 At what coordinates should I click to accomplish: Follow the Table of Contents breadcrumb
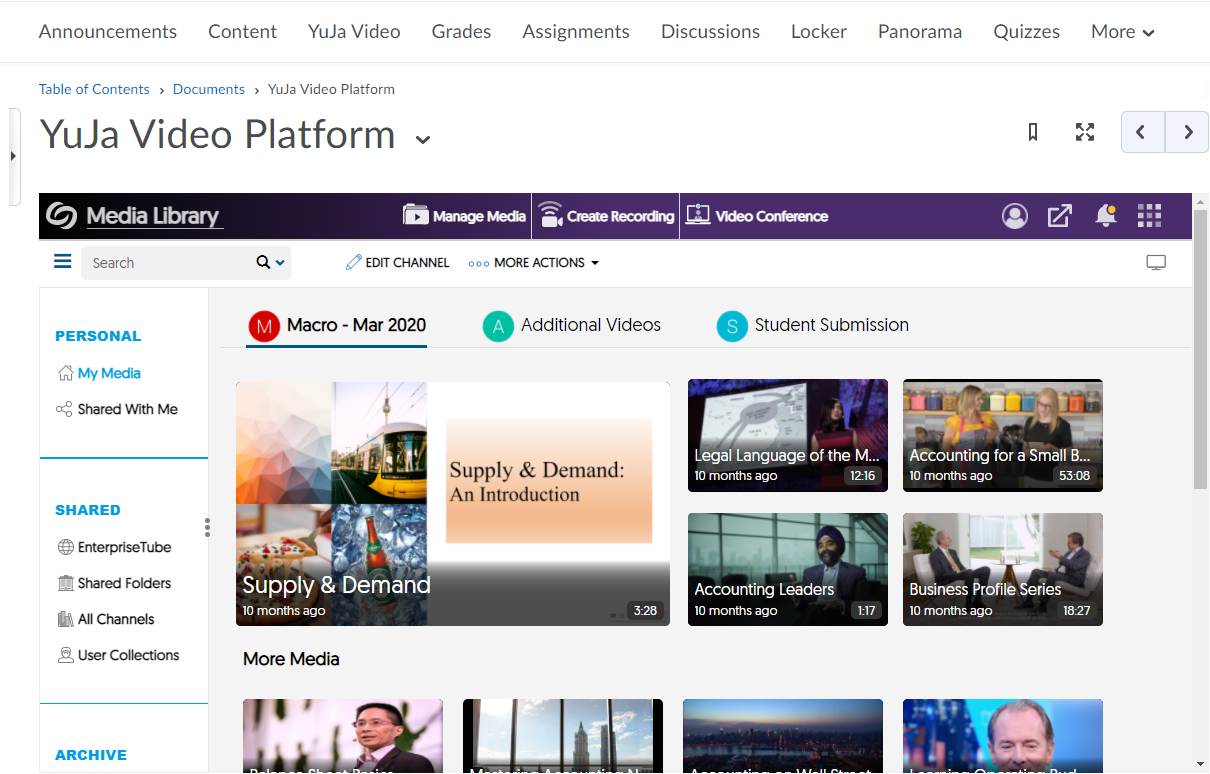(x=94, y=89)
